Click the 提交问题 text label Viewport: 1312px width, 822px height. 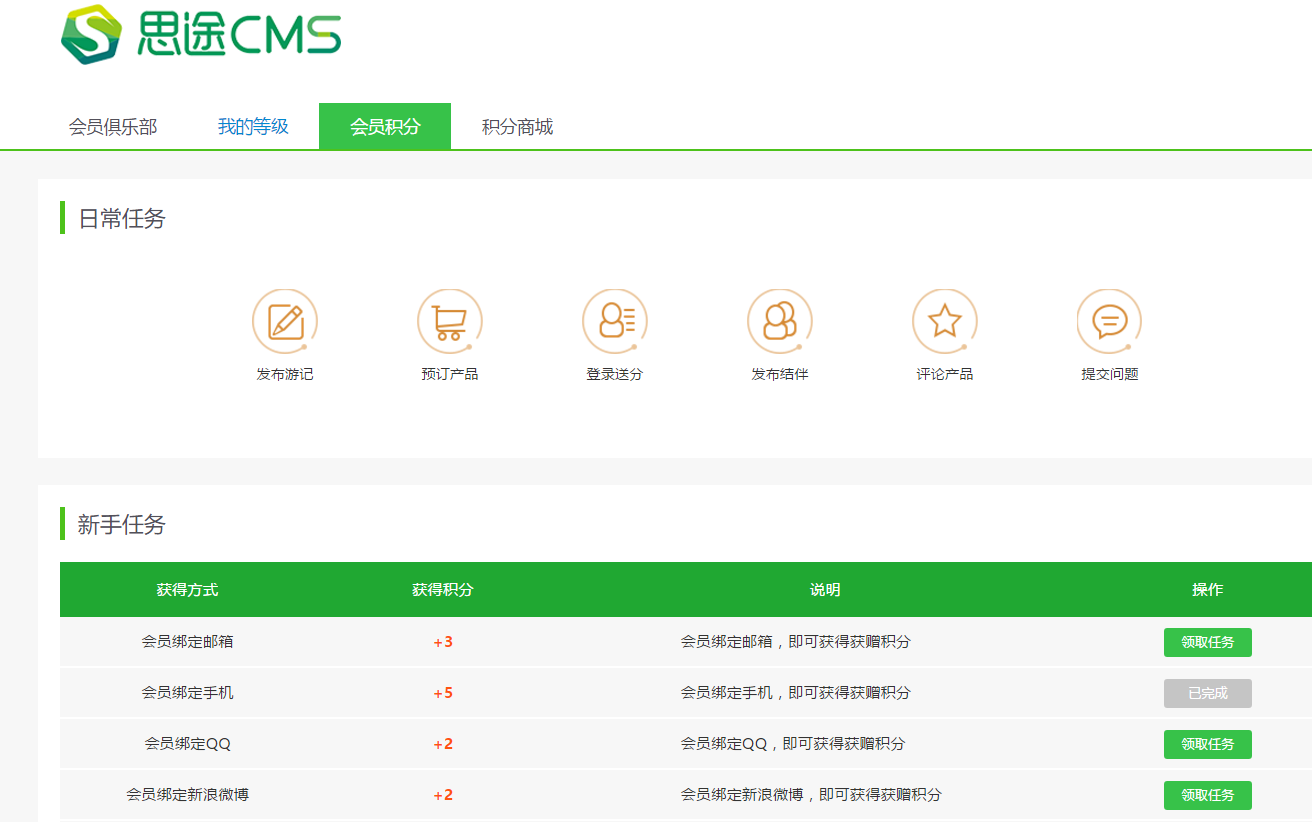(x=1109, y=374)
